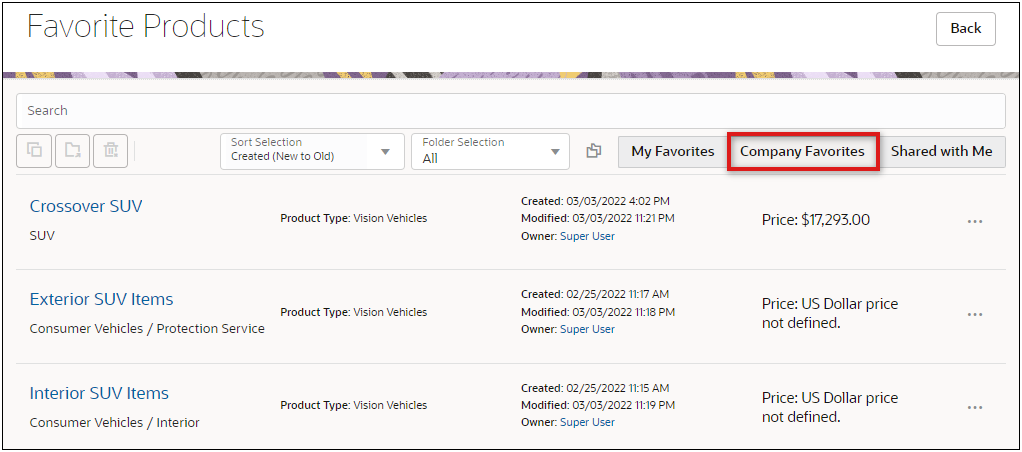Screen dimensions: 1022x452
Task: Open the Crossover SUV actions menu
Action: point(975,221)
